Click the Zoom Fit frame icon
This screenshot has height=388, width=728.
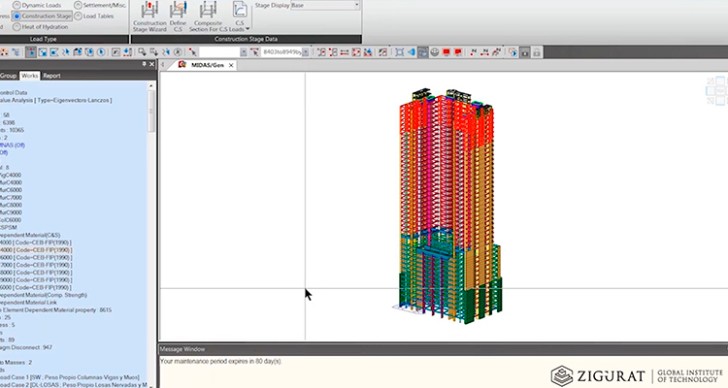click(x=399, y=52)
